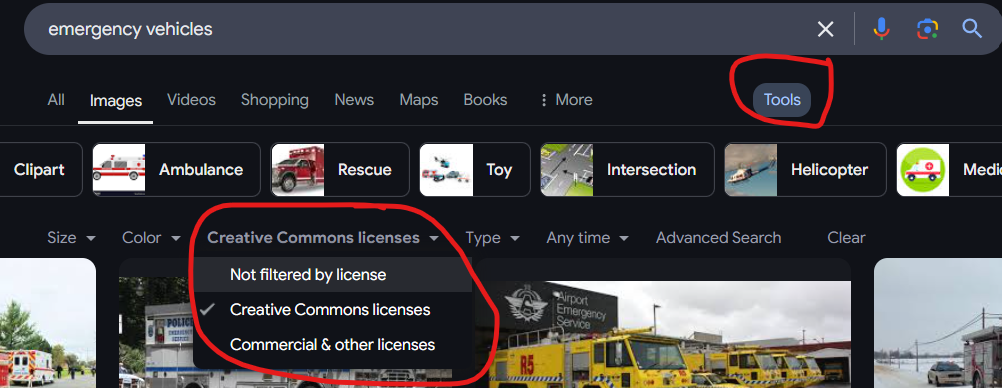Open the Color filter dropdown
1002x388 pixels.
pyautogui.click(x=151, y=238)
